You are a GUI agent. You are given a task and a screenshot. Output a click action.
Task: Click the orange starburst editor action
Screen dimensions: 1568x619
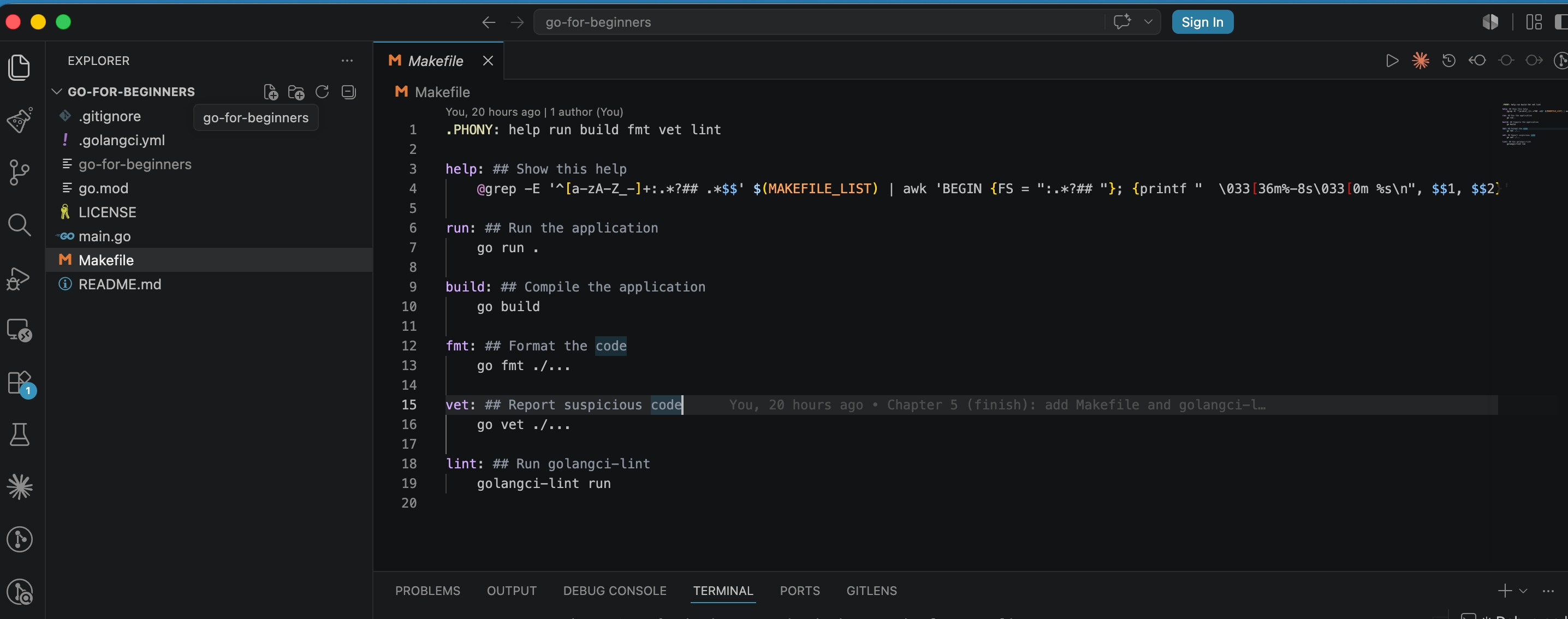[1420, 61]
